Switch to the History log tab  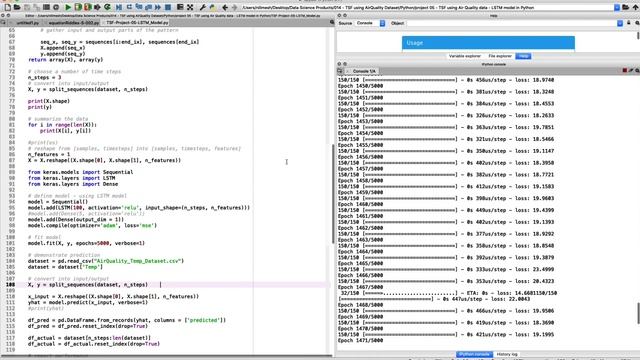coord(507,354)
